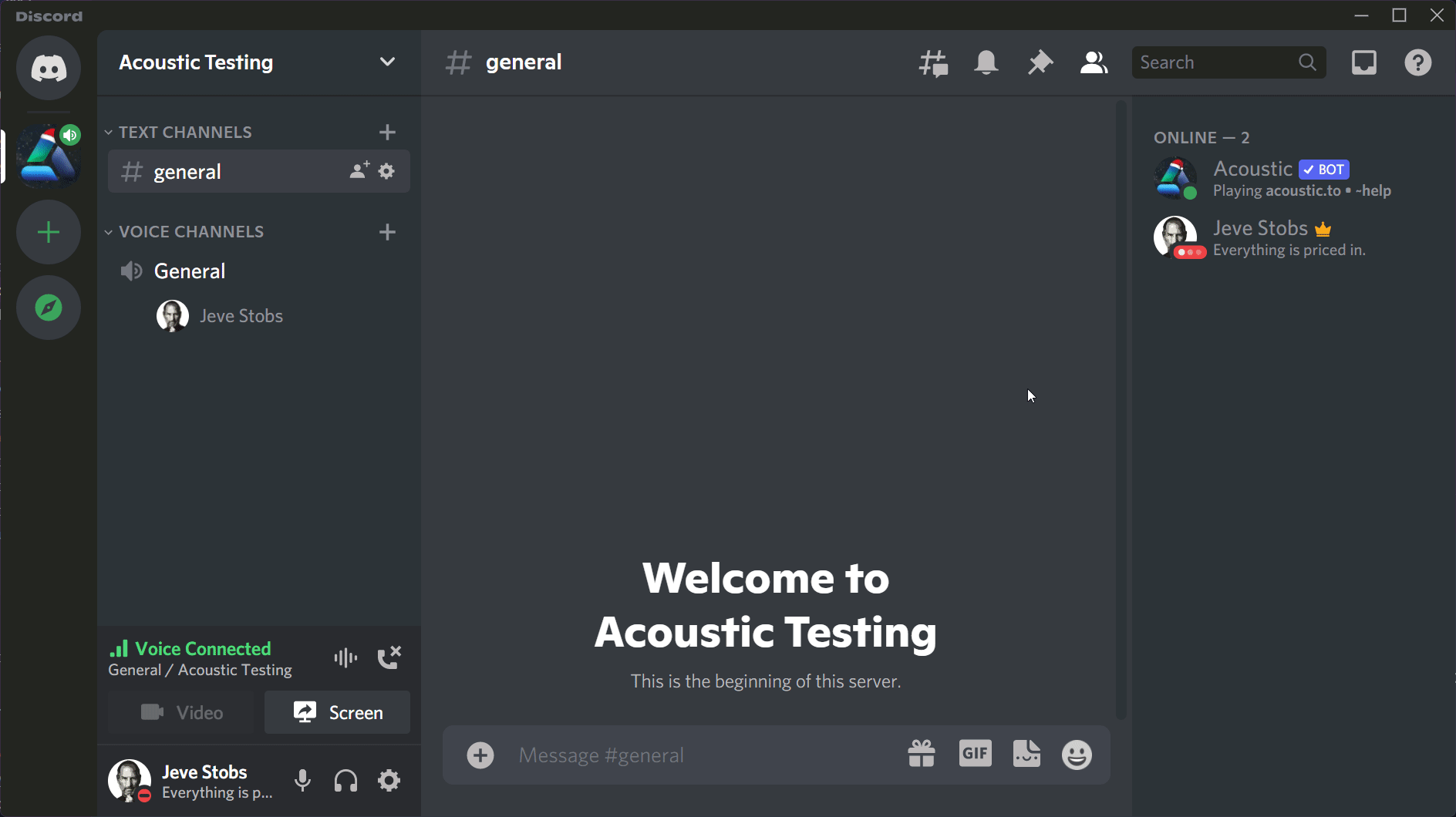This screenshot has height=817, width=1456.
Task: Add a server with plus icon
Action: [x=49, y=232]
